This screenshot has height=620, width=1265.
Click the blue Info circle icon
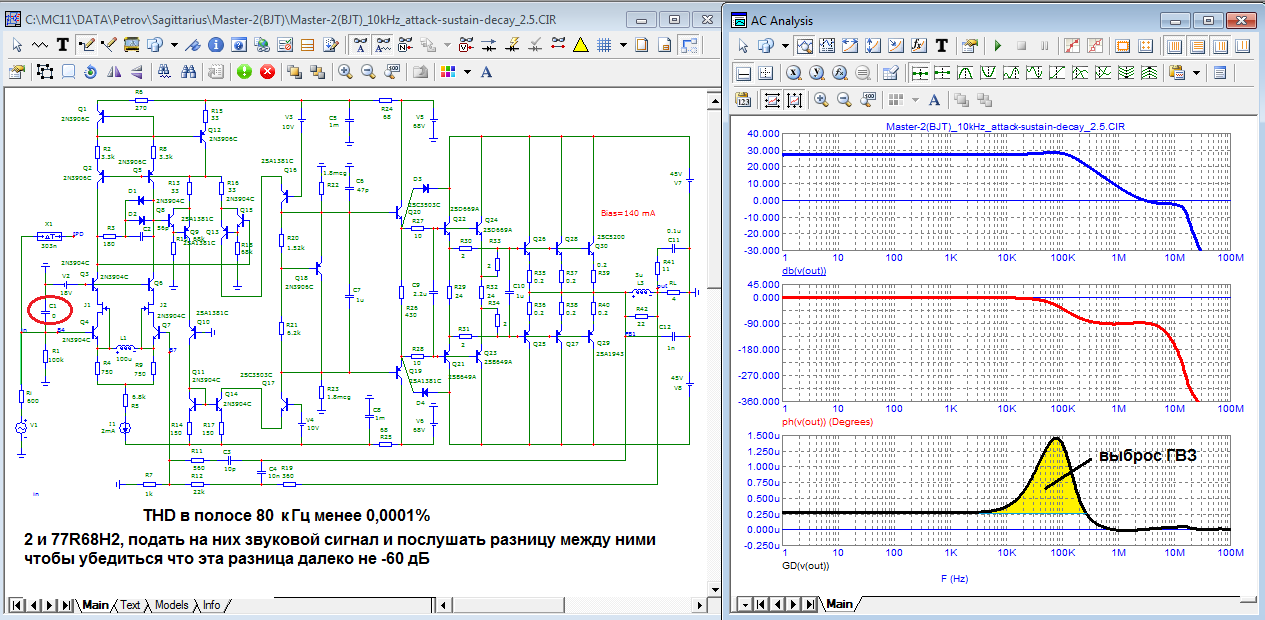(x=217, y=44)
